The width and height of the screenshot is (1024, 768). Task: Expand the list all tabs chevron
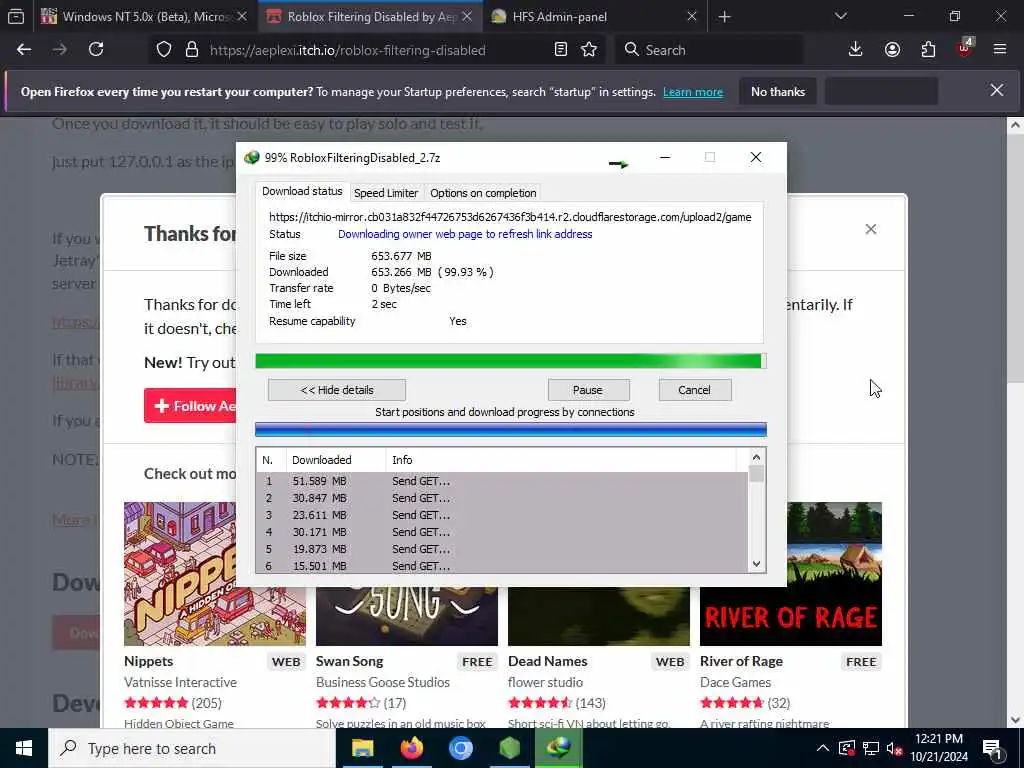[841, 17]
